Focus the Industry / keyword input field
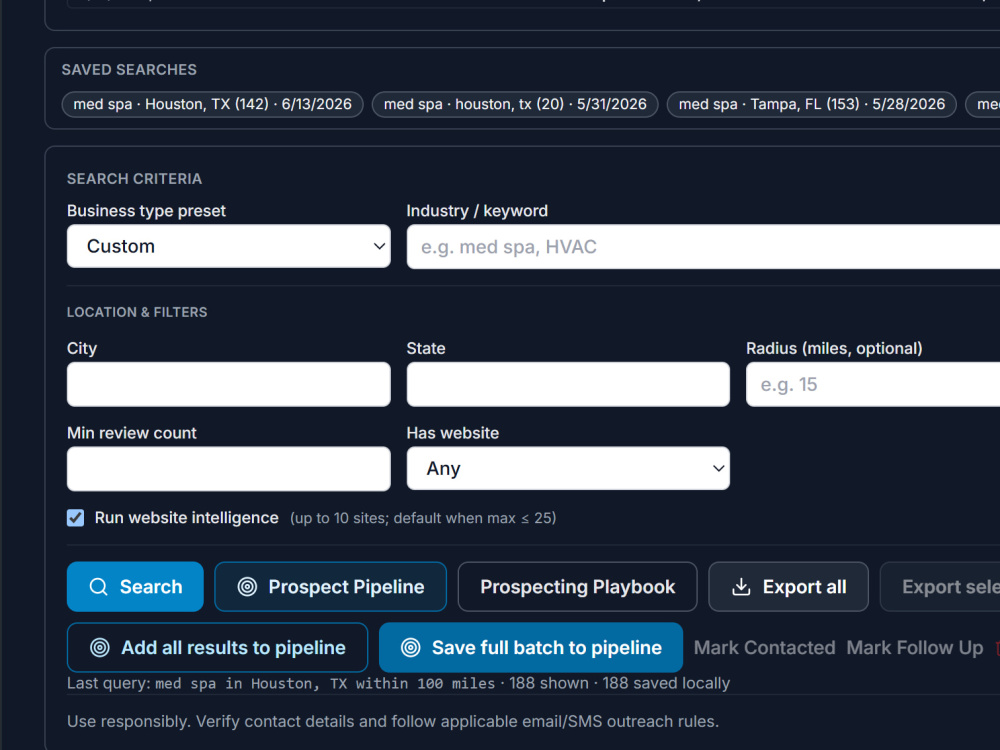 coord(703,247)
